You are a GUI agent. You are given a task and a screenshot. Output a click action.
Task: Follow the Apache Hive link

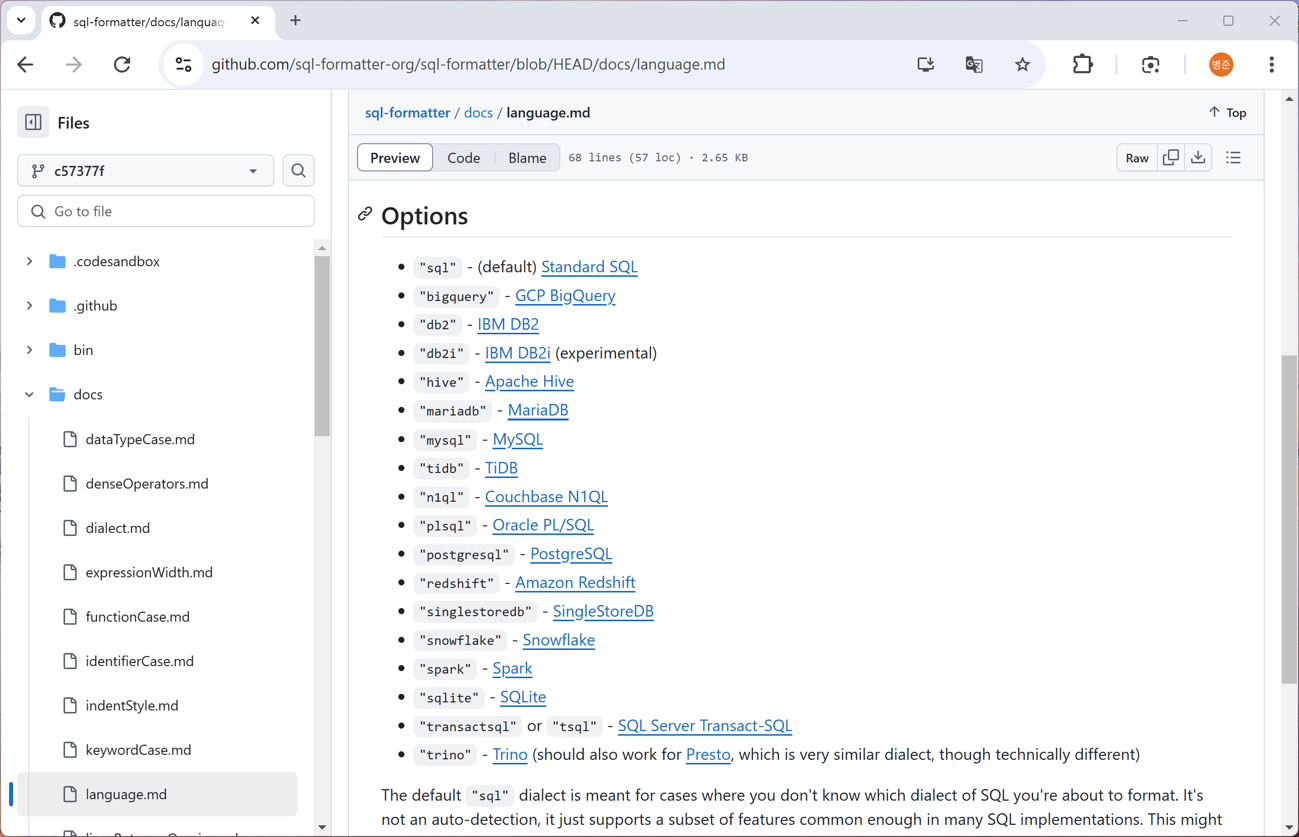click(x=529, y=382)
